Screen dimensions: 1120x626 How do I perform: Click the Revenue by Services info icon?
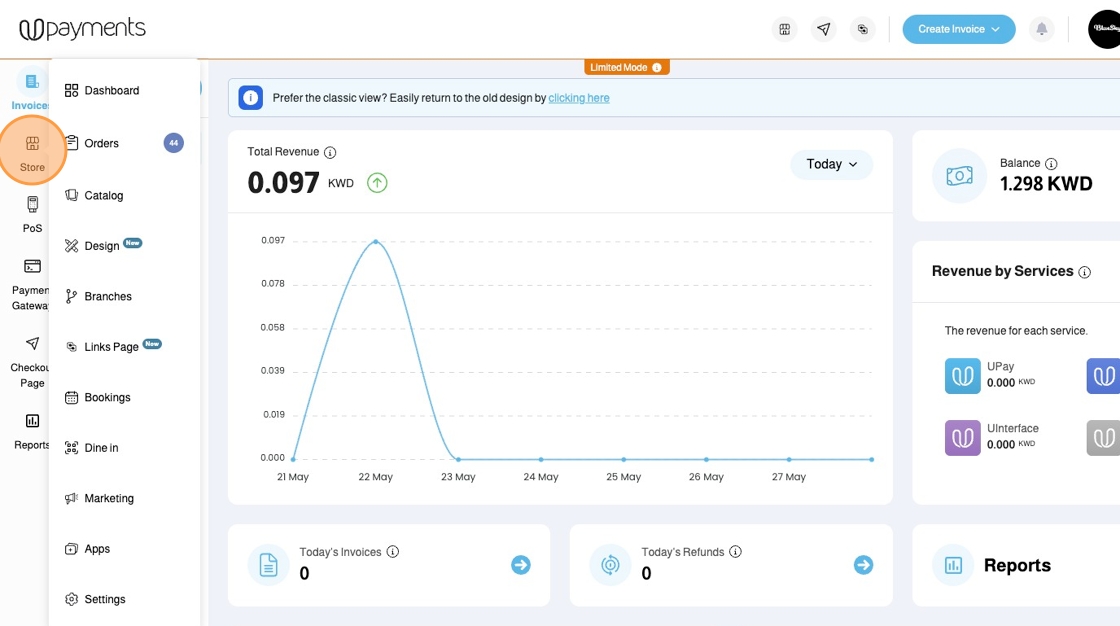point(1084,272)
